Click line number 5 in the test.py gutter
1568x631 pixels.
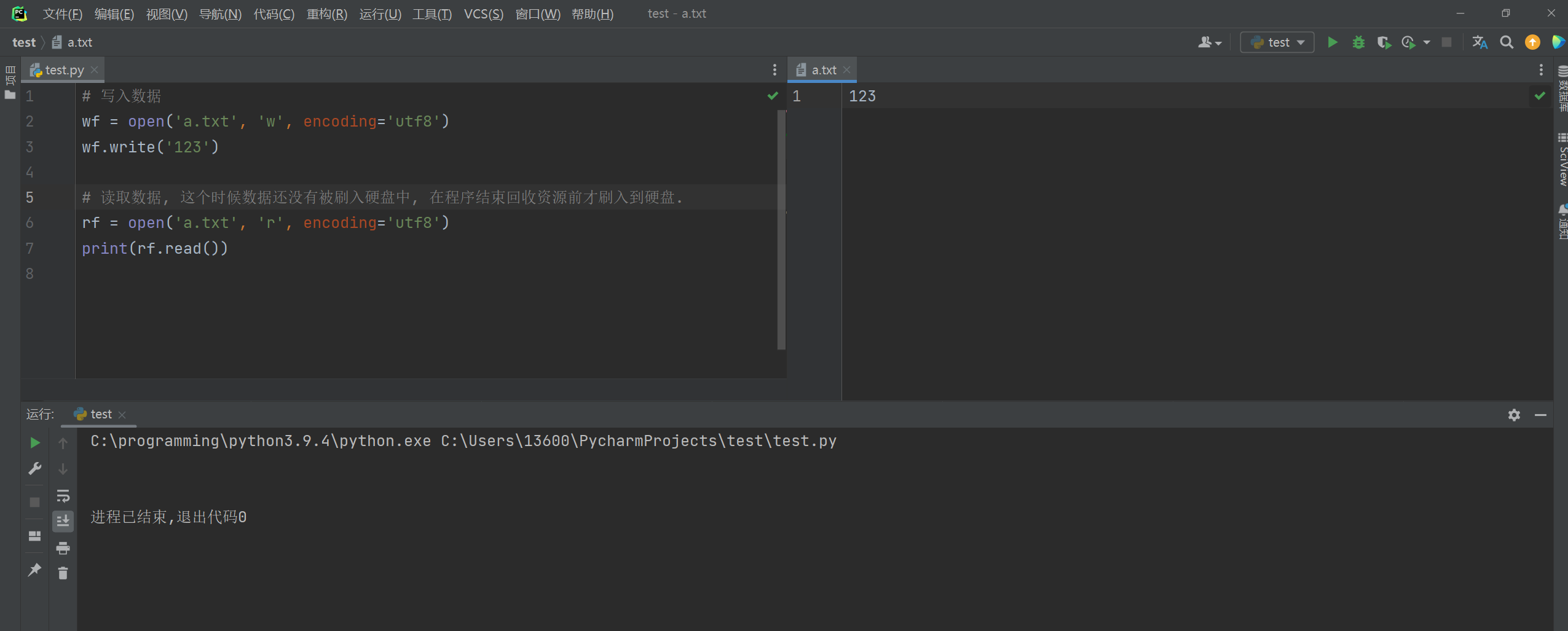click(x=30, y=197)
